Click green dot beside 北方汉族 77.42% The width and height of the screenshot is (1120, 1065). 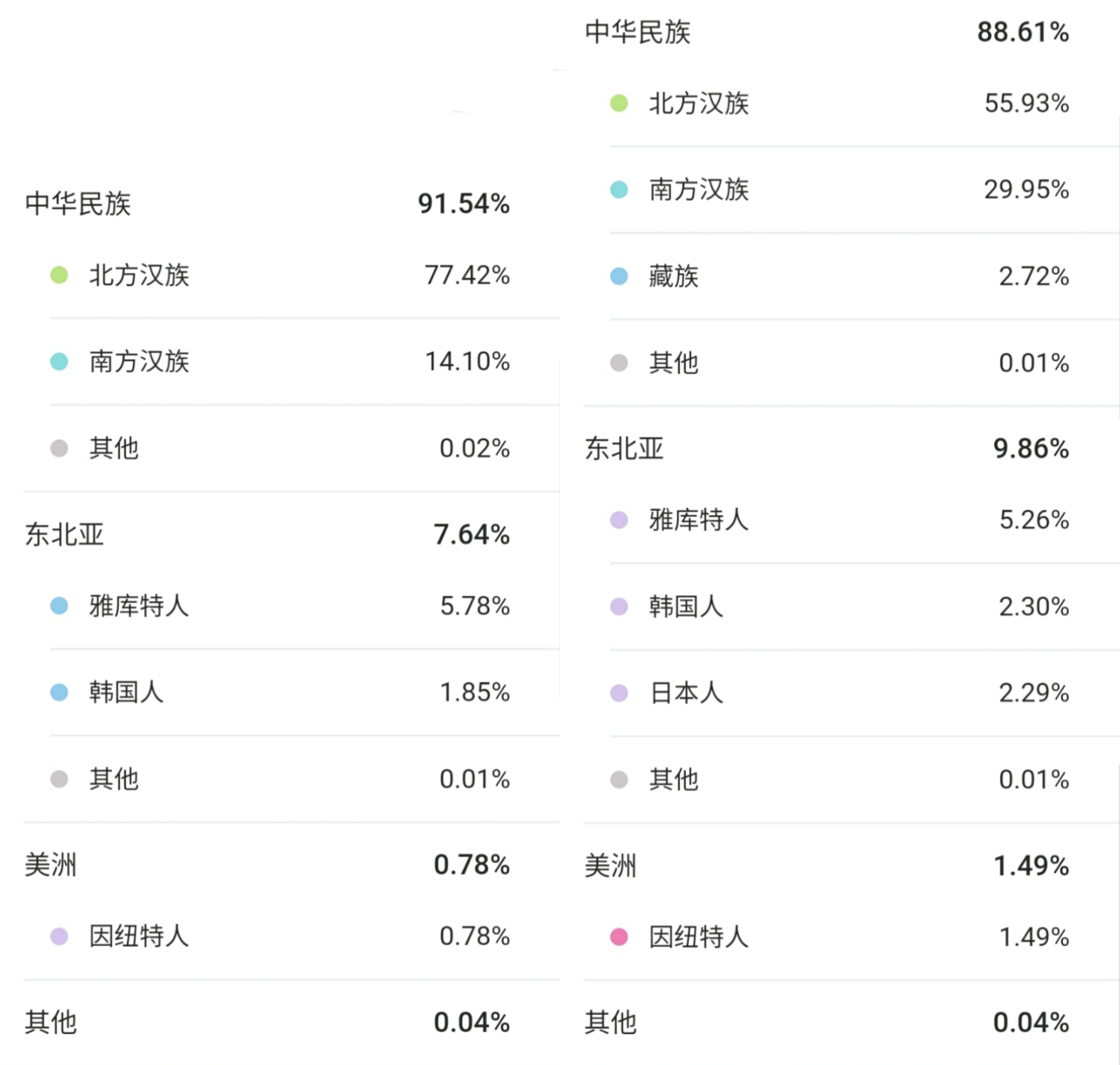click(x=59, y=275)
